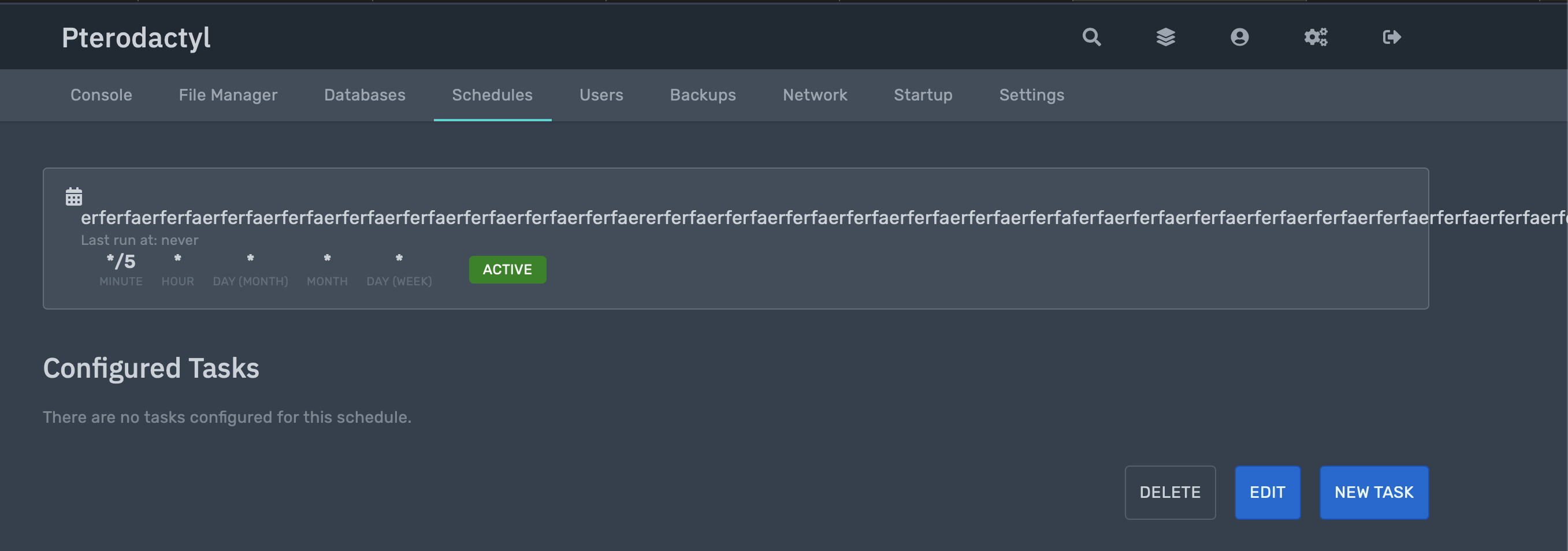
Task: Click "There are no tasks configured" message
Action: (x=227, y=417)
